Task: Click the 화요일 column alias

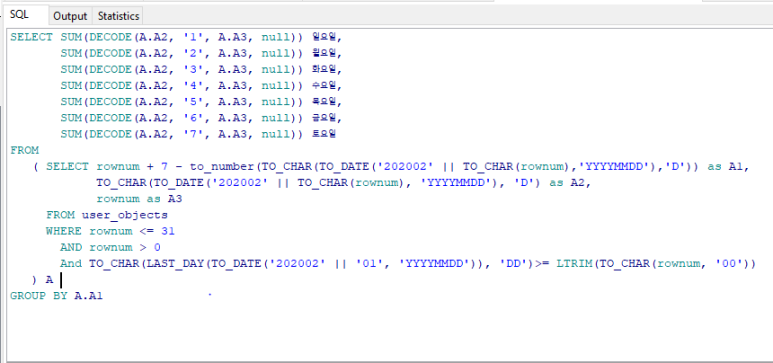Action: pyautogui.click(x=324, y=69)
